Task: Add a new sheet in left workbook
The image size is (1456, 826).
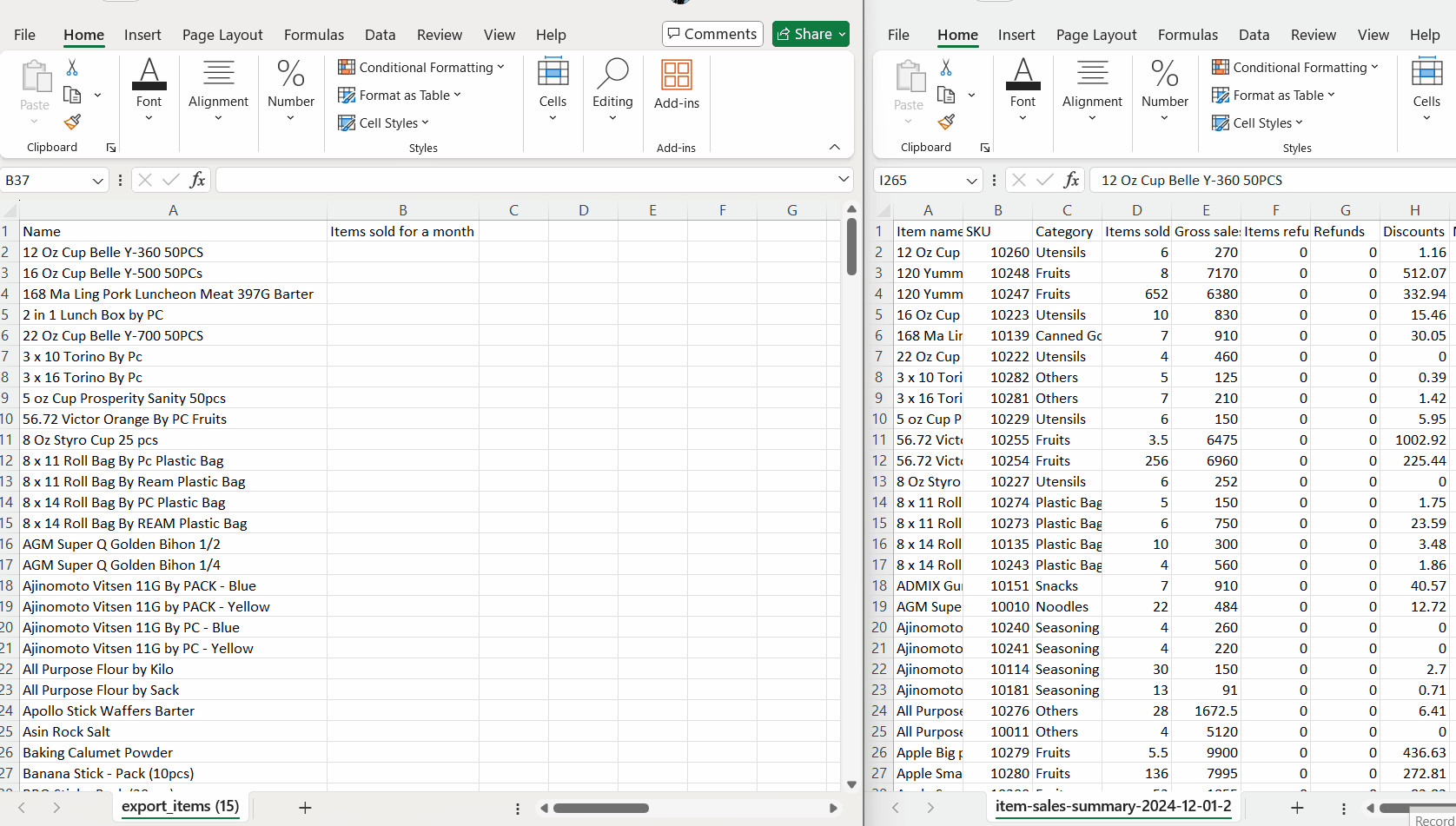Action: [x=305, y=808]
